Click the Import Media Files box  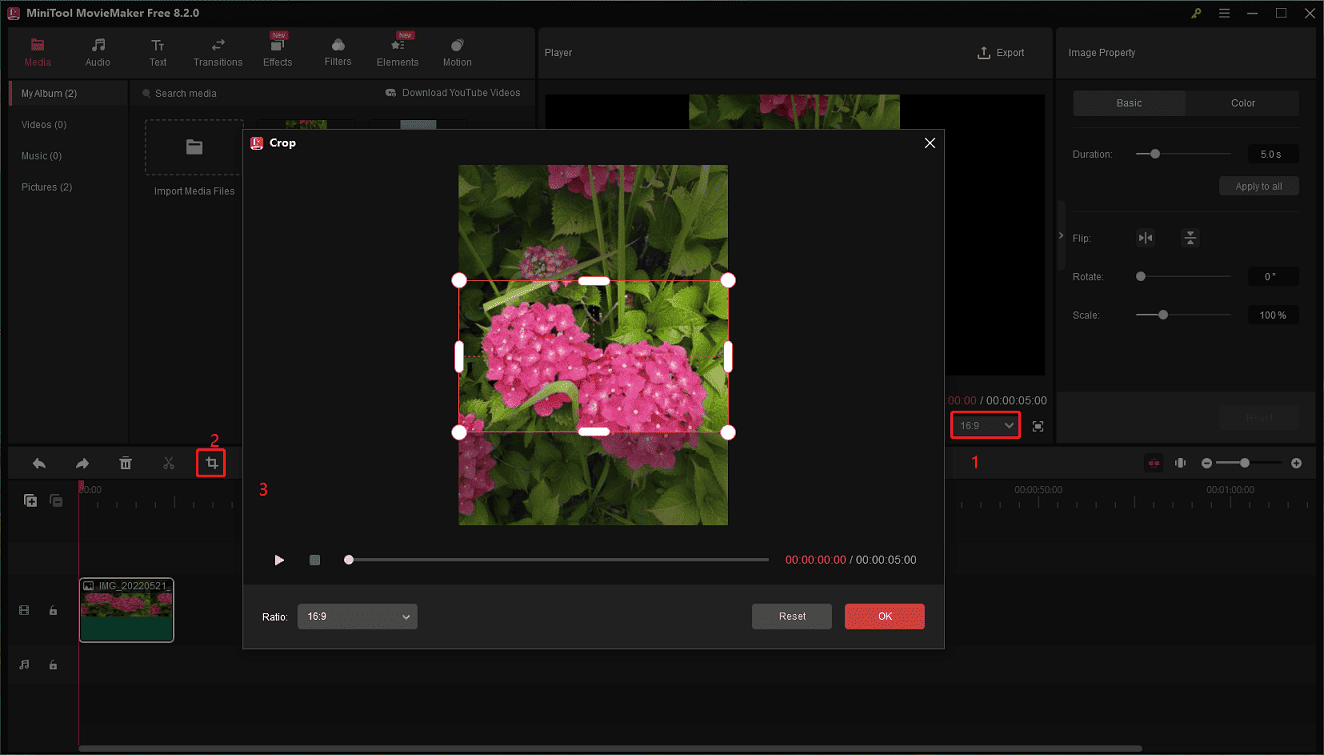(x=194, y=147)
